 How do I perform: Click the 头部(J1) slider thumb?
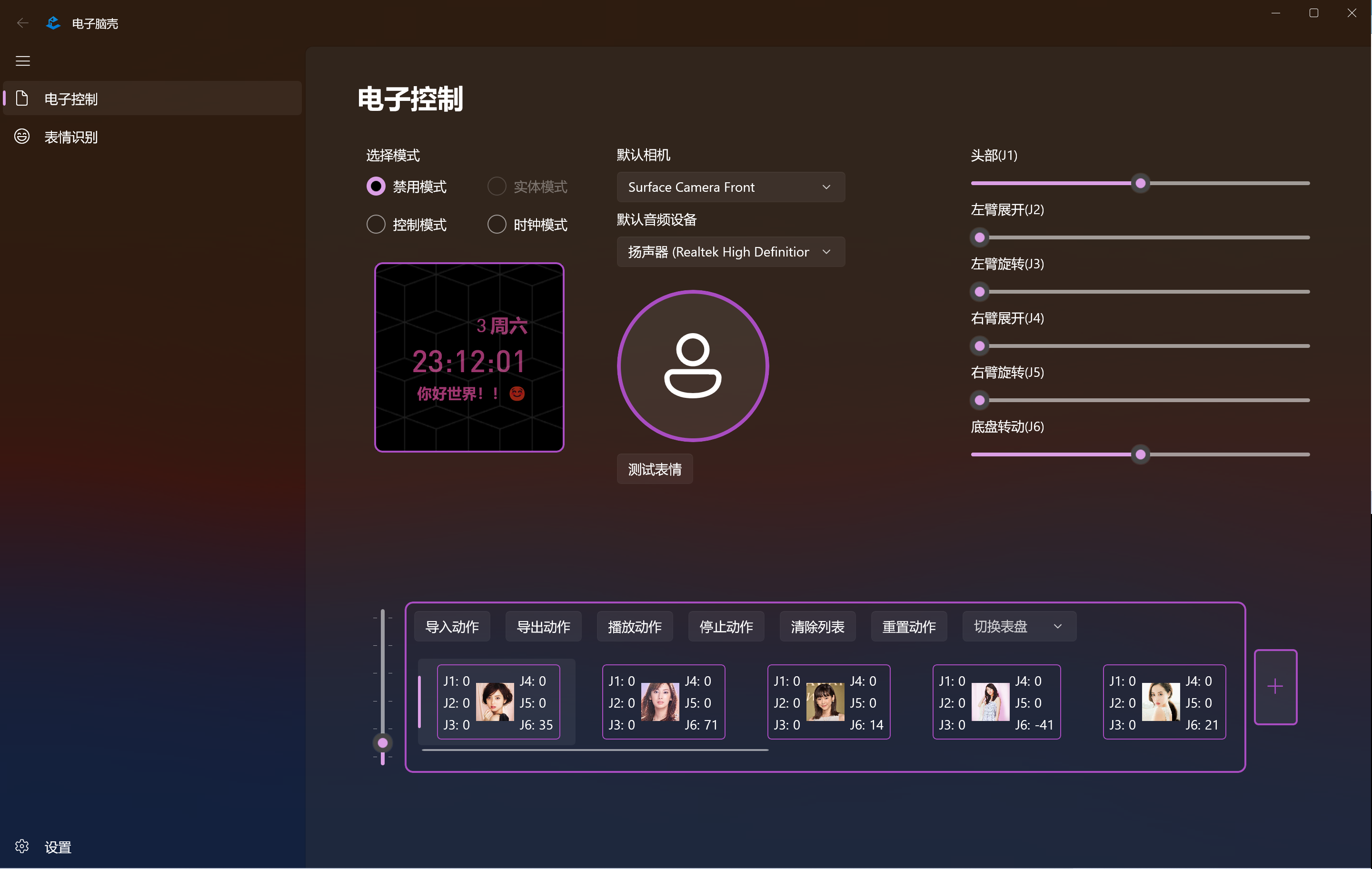[1140, 183]
